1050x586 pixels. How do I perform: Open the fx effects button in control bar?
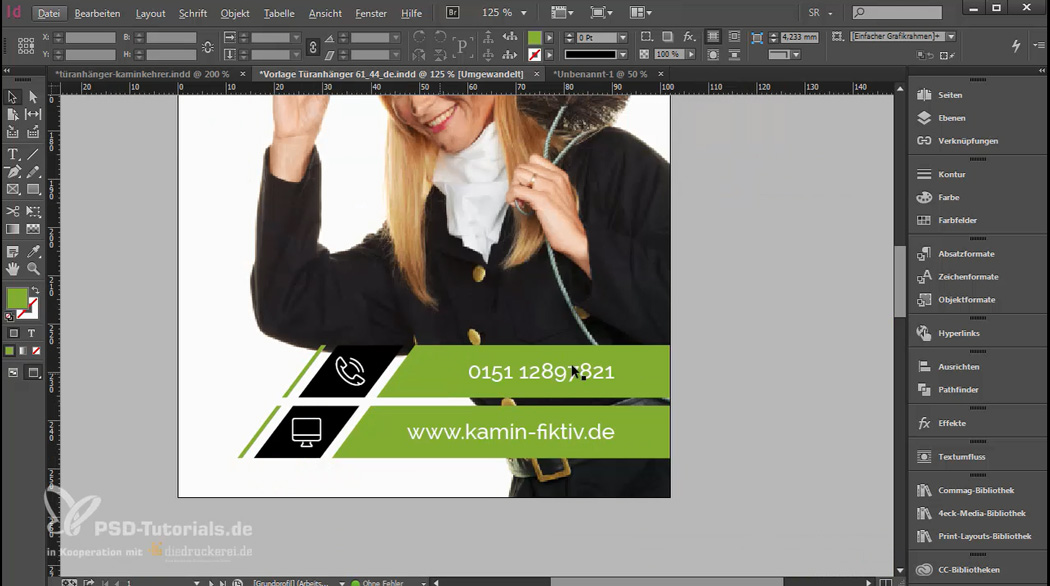tap(689, 37)
